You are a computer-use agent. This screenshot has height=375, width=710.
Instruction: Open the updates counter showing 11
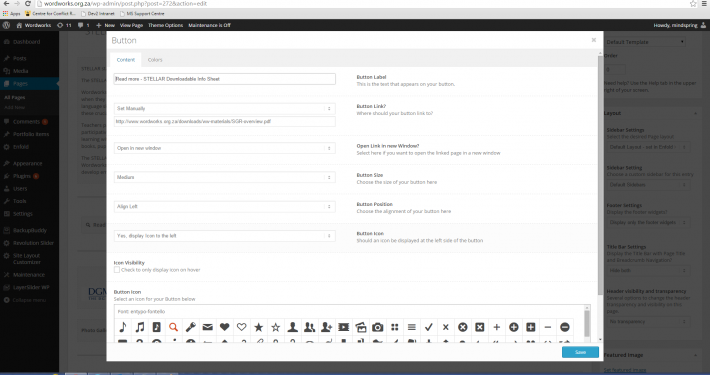pyautogui.click(x=64, y=25)
